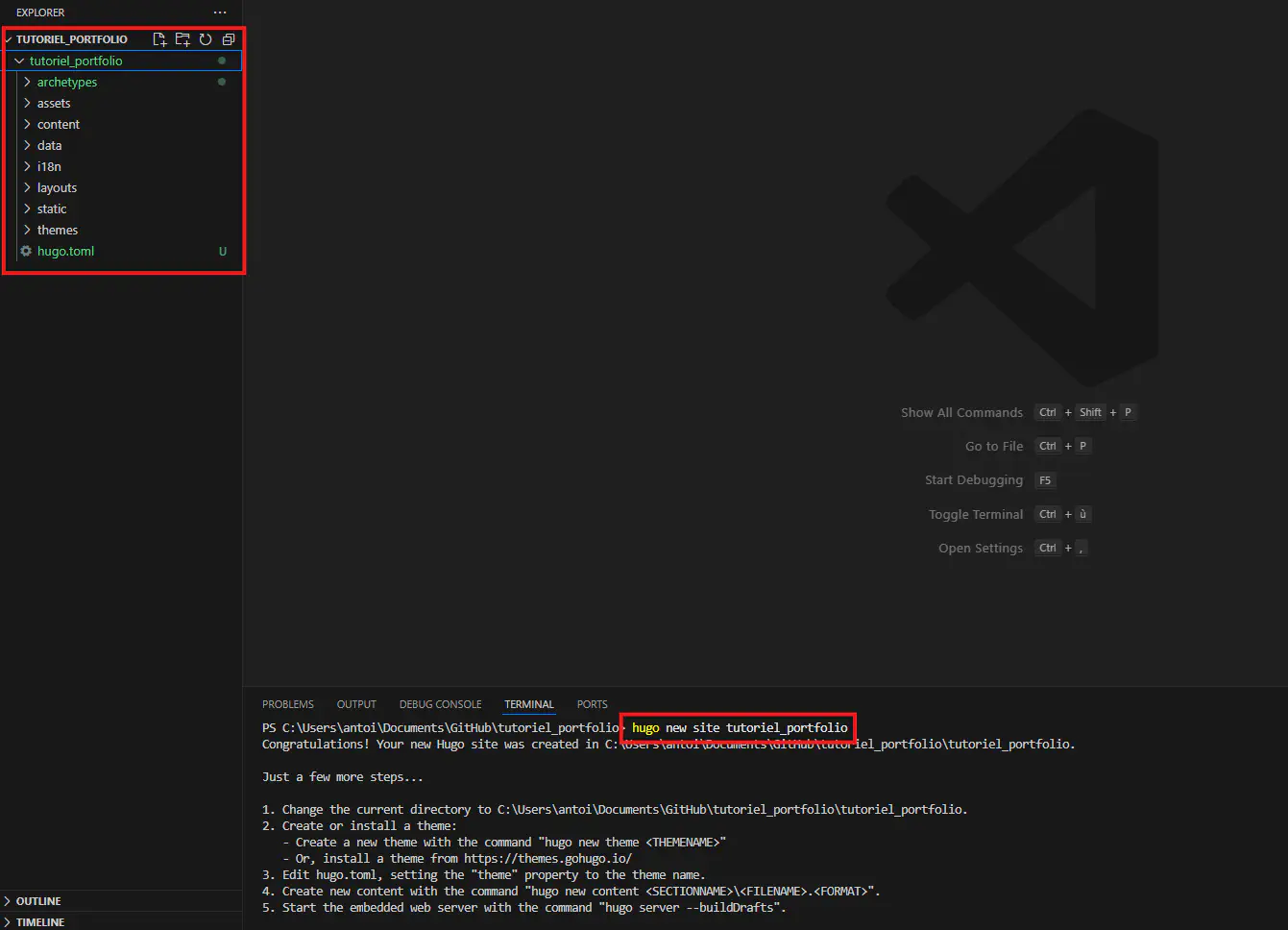Select the content folder label
The image size is (1288, 930).
coord(59,124)
